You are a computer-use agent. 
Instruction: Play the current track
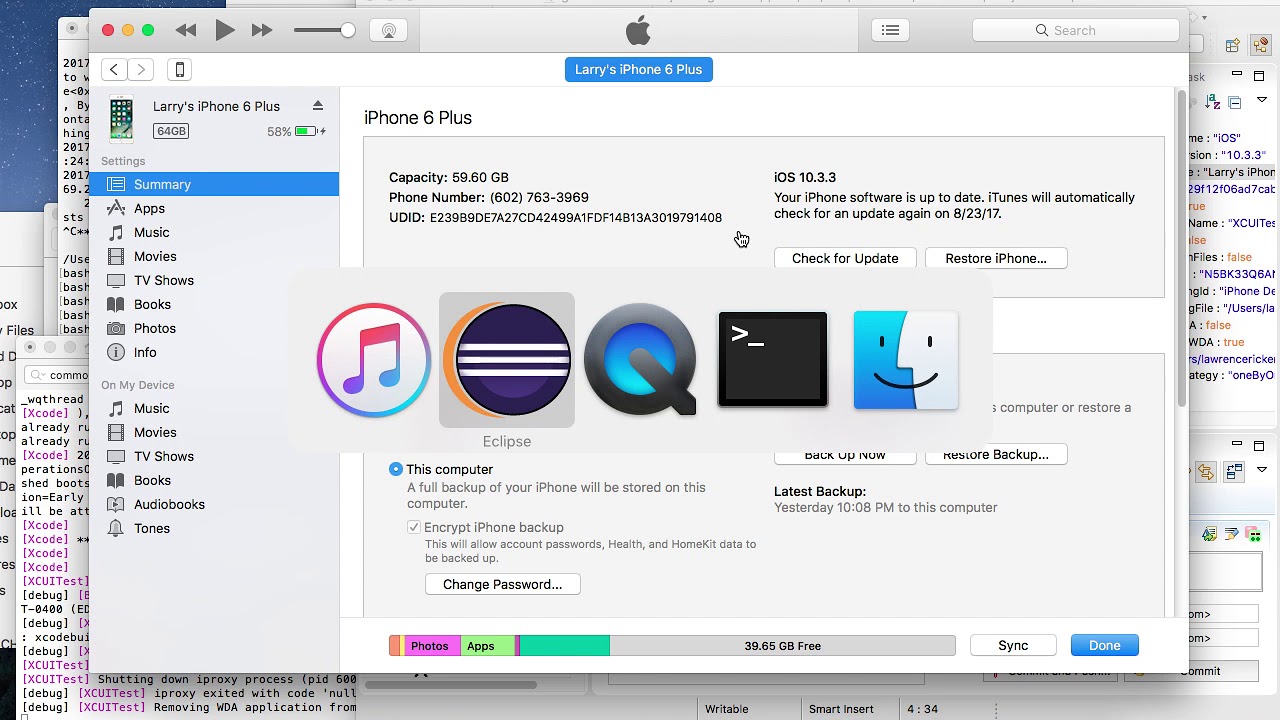coord(224,30)
